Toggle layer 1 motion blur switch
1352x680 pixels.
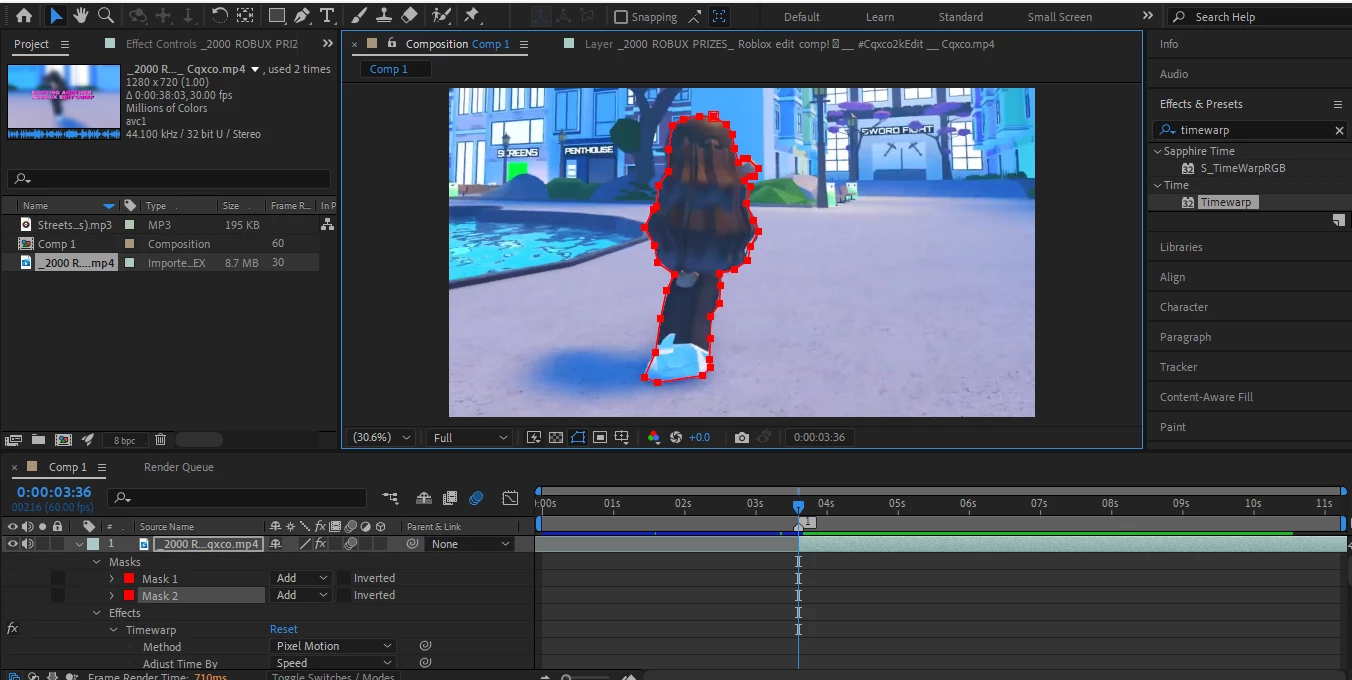click(x=351, y=544)
